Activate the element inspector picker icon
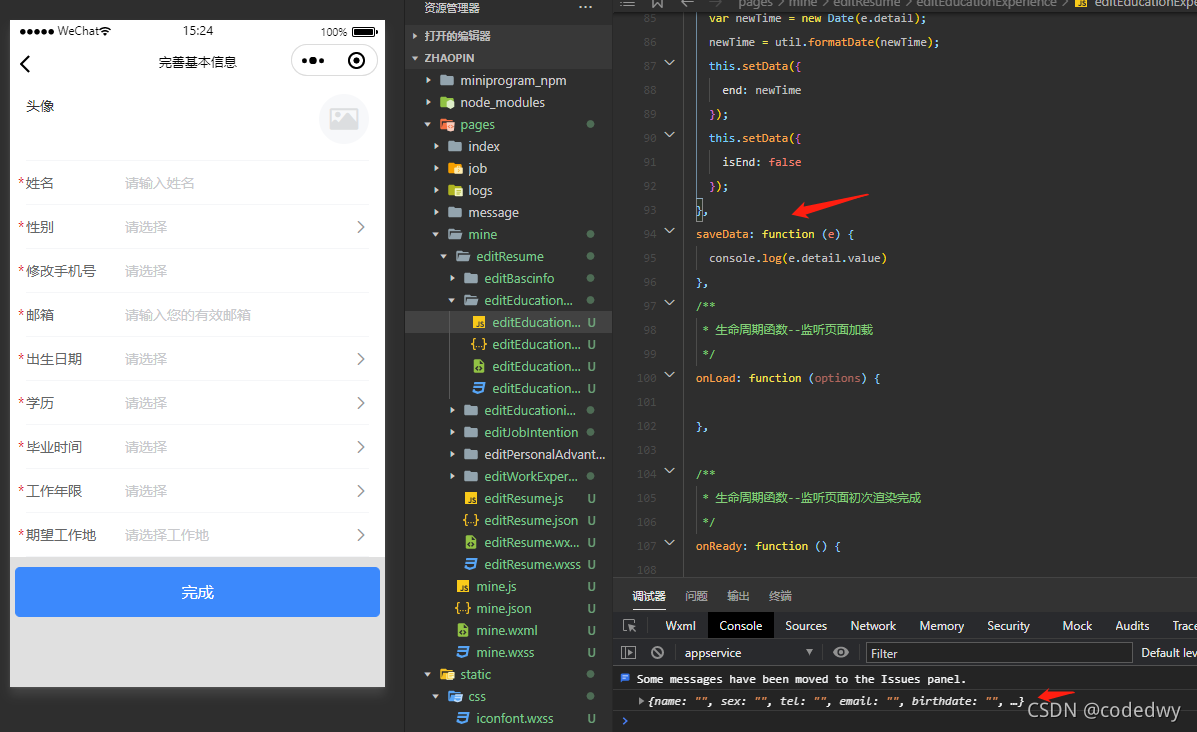1197x732 pixels. (630, 626)
